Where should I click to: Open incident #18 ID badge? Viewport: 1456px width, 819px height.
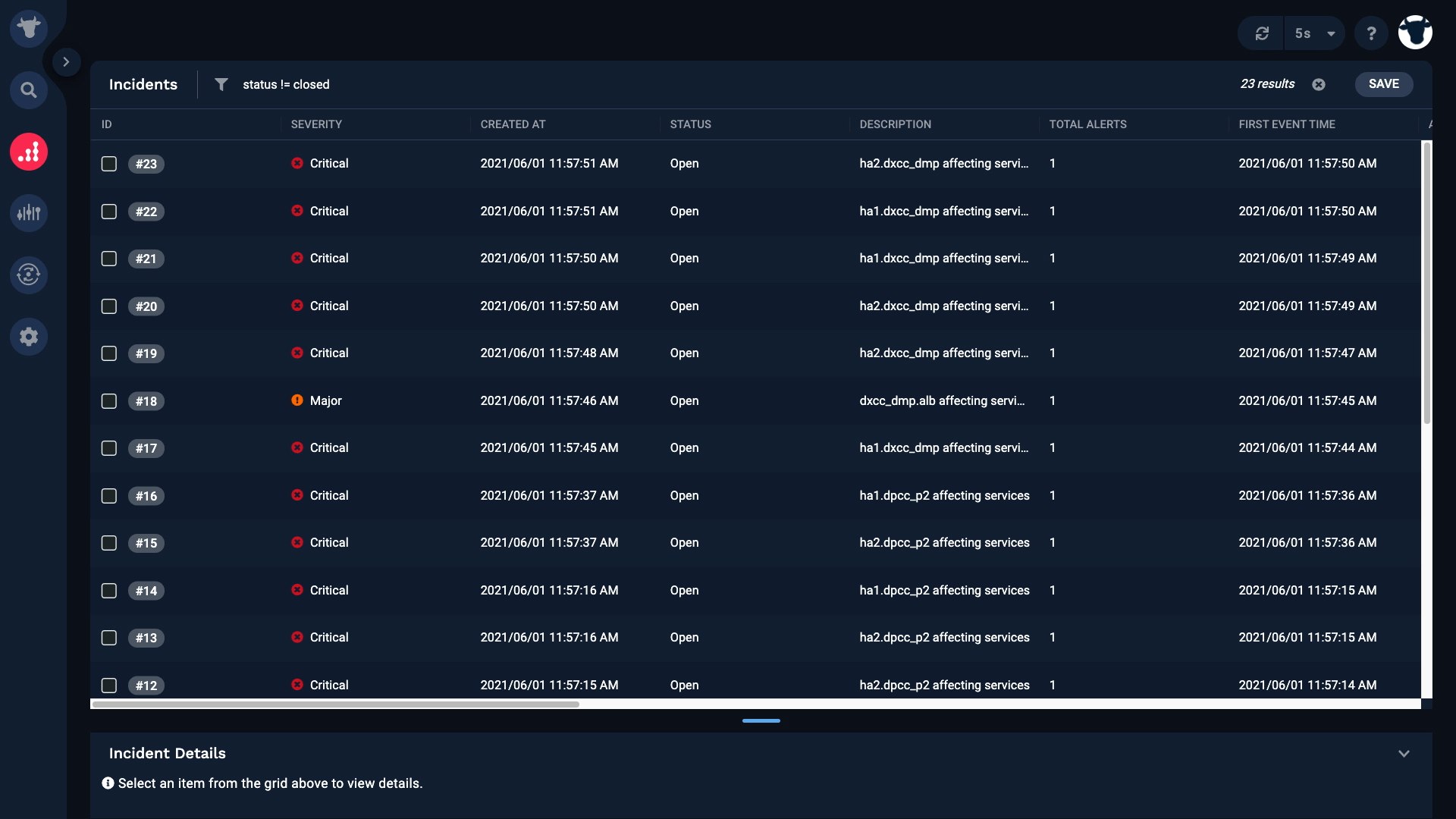pos(146,401)
